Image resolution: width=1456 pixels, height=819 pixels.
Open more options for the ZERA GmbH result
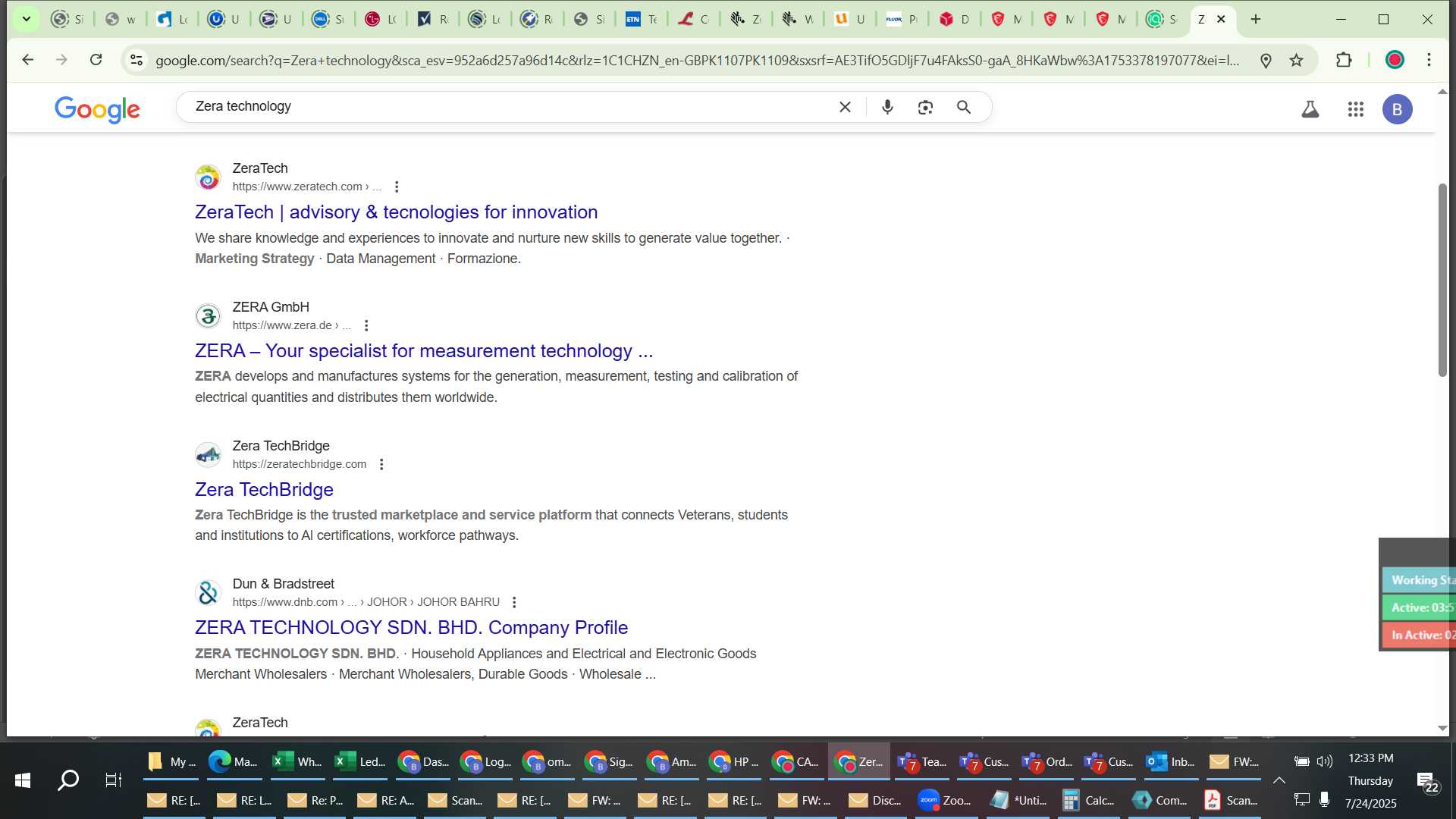tap(366, 325)
